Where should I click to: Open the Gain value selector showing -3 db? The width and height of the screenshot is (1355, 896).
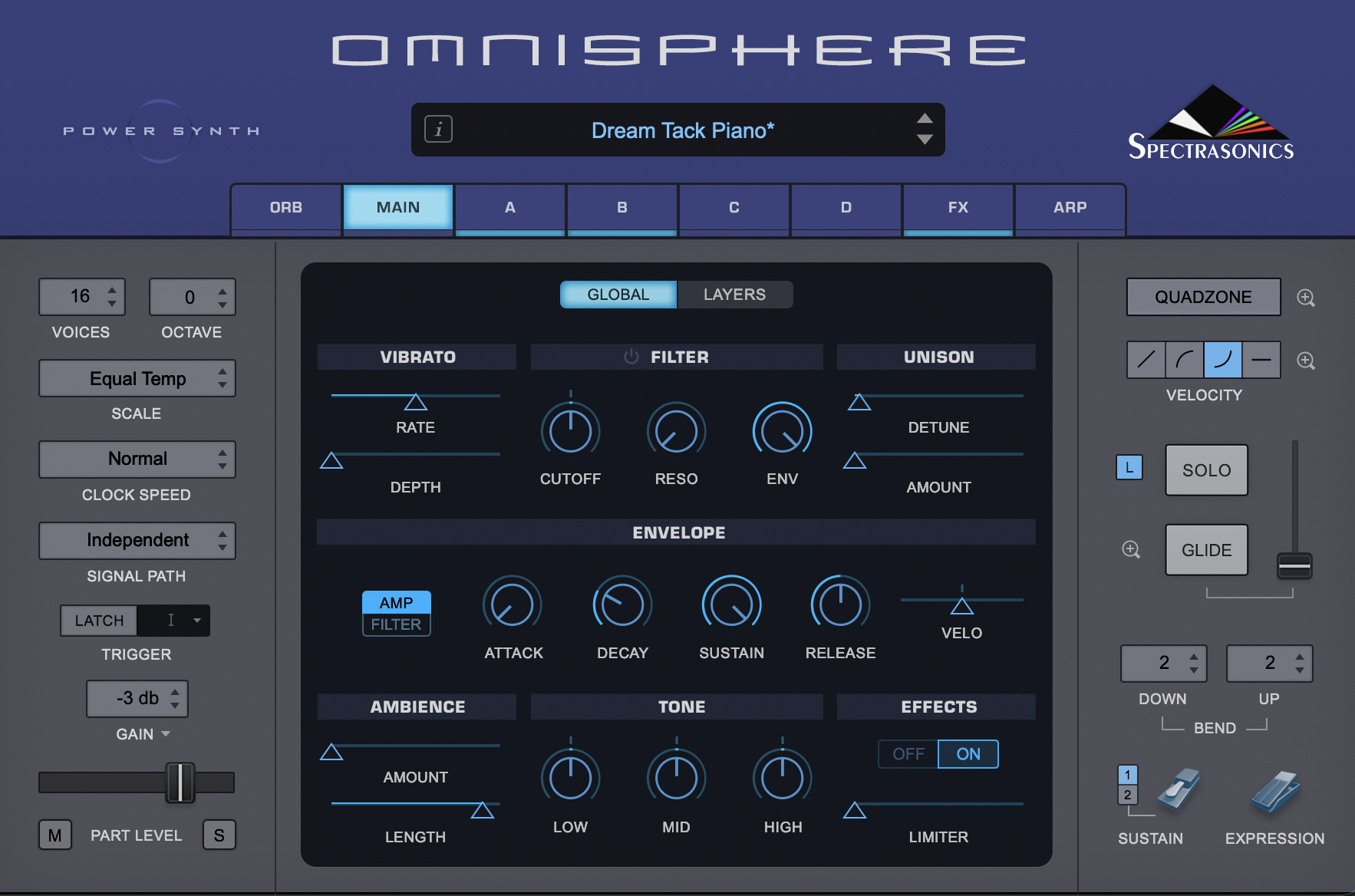[x=137, y=698]
